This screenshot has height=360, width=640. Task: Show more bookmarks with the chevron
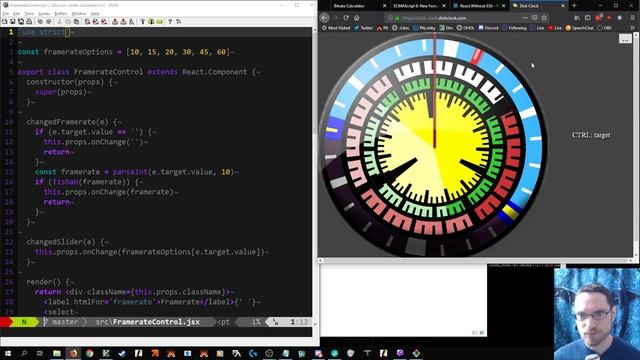pos(632,28)
